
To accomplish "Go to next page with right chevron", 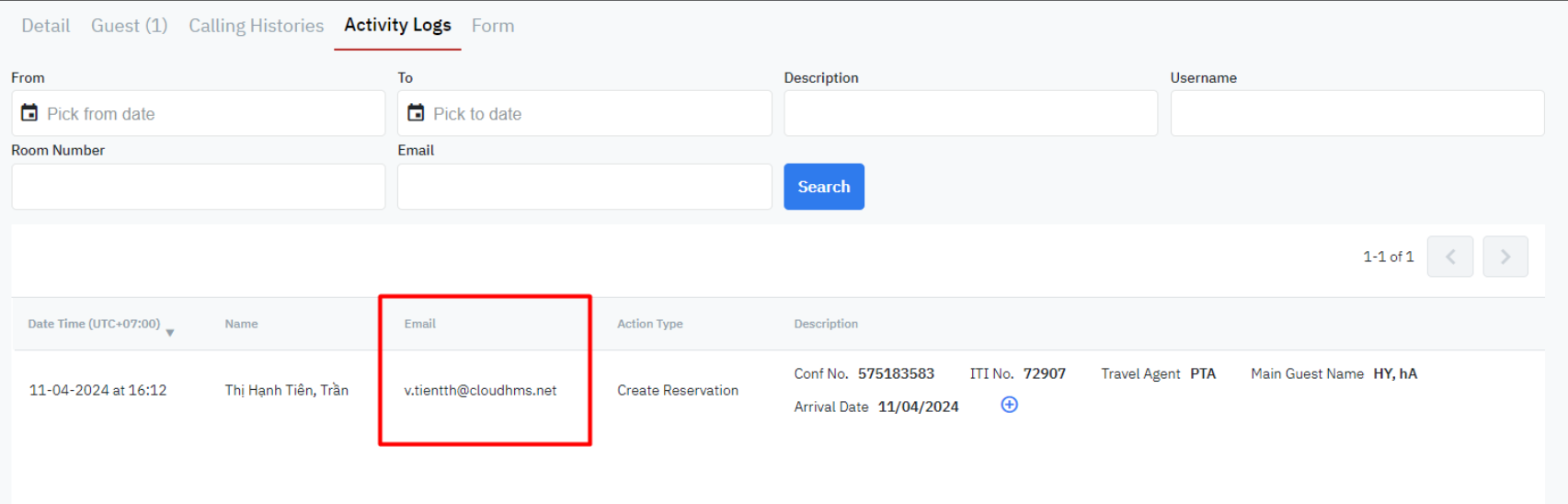I will point(1505,257).
